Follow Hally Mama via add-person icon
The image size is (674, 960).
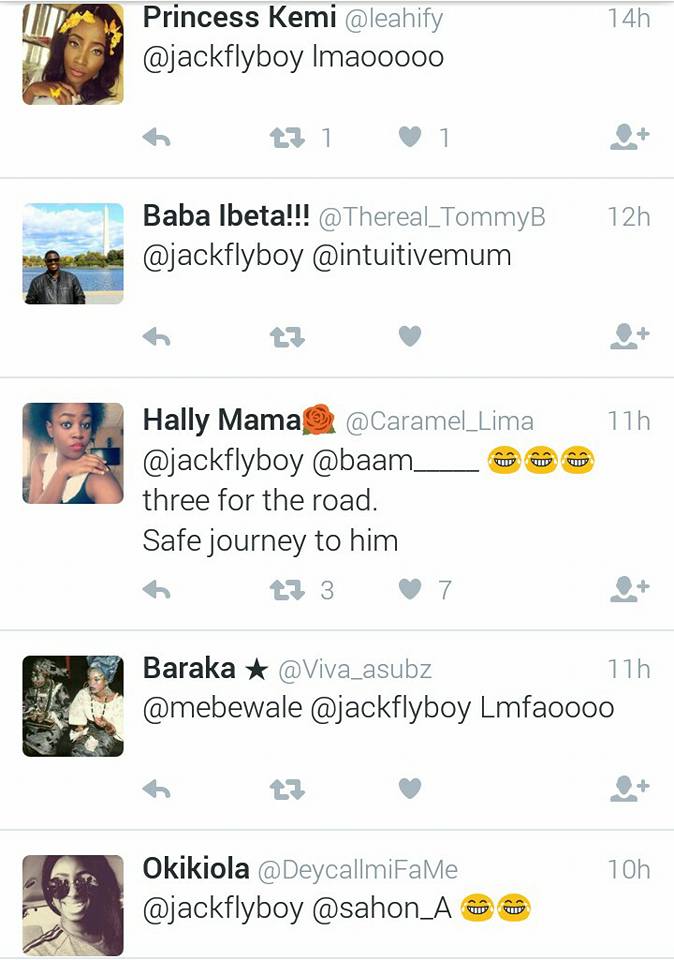coord(629,590)
